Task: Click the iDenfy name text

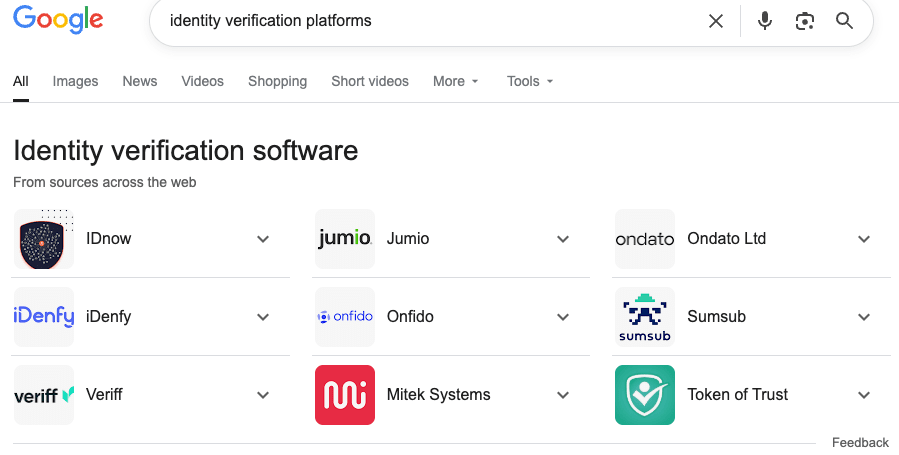Action: click(108, 316)
